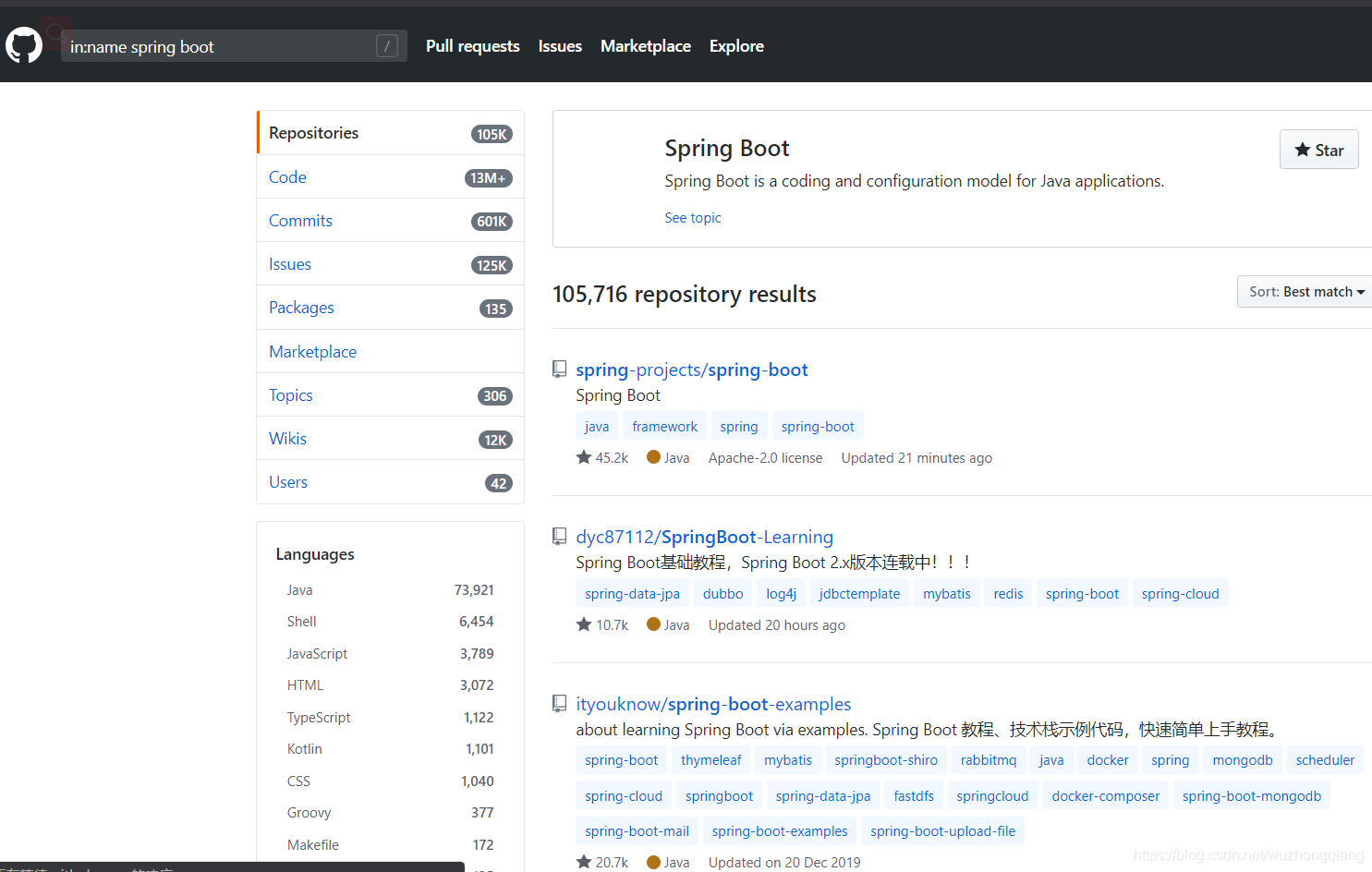Show Users results

(390, 482)
